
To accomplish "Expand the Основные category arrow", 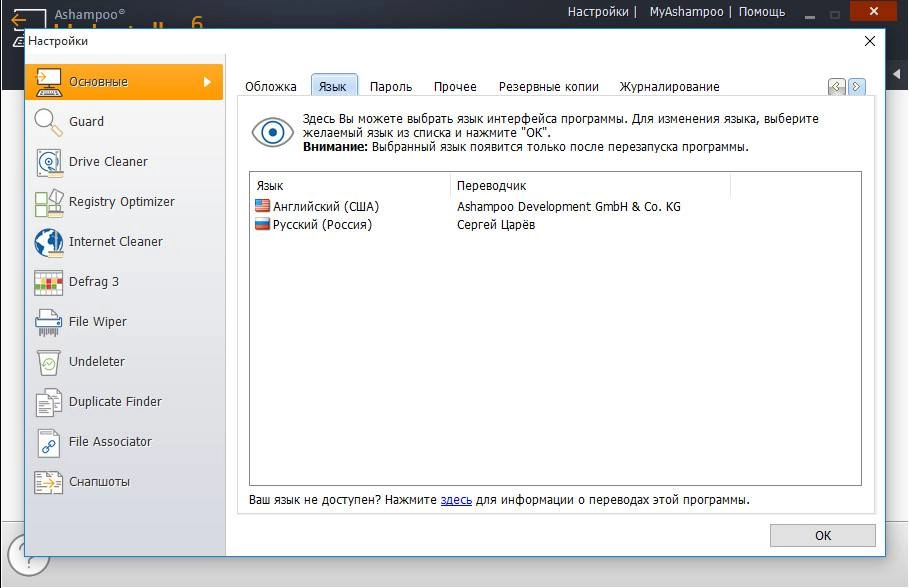I will (x=207, y=82).
